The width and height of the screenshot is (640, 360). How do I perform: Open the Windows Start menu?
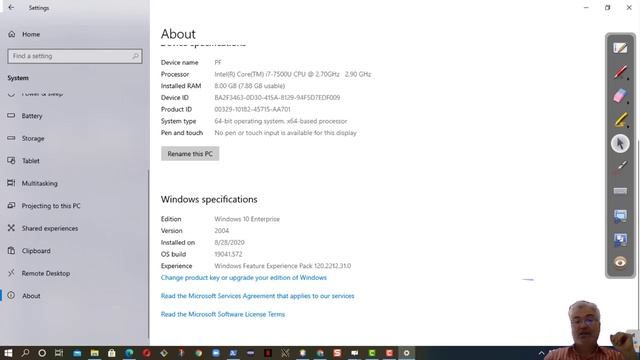8,353
